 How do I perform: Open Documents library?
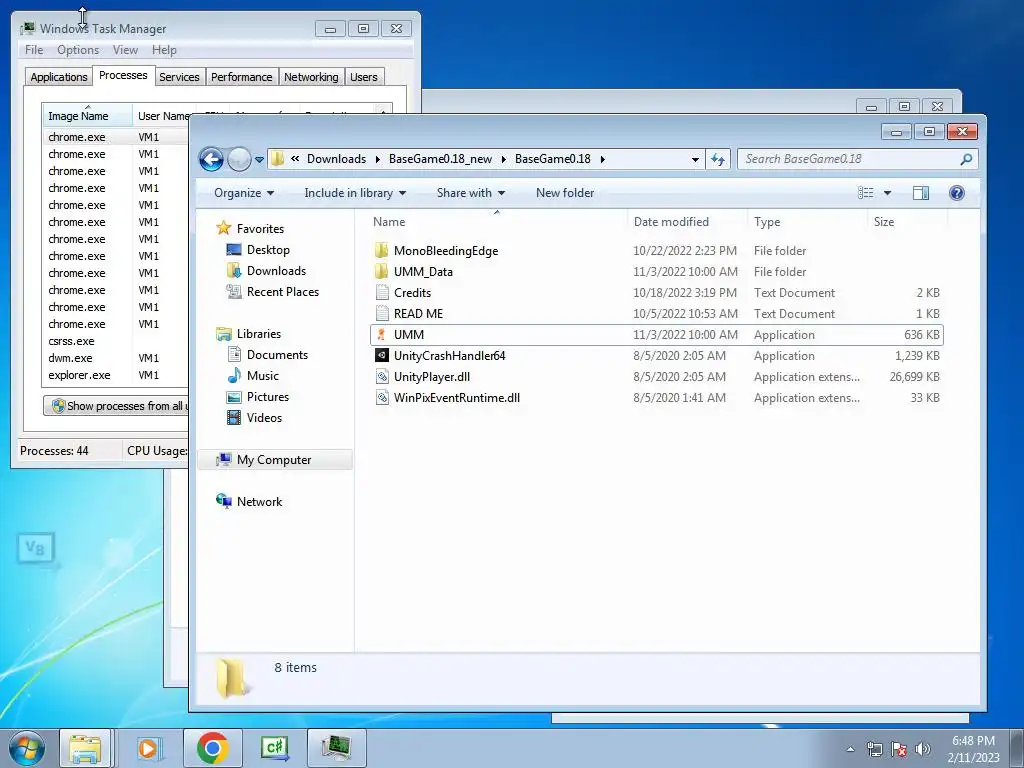tap(277, 355)
